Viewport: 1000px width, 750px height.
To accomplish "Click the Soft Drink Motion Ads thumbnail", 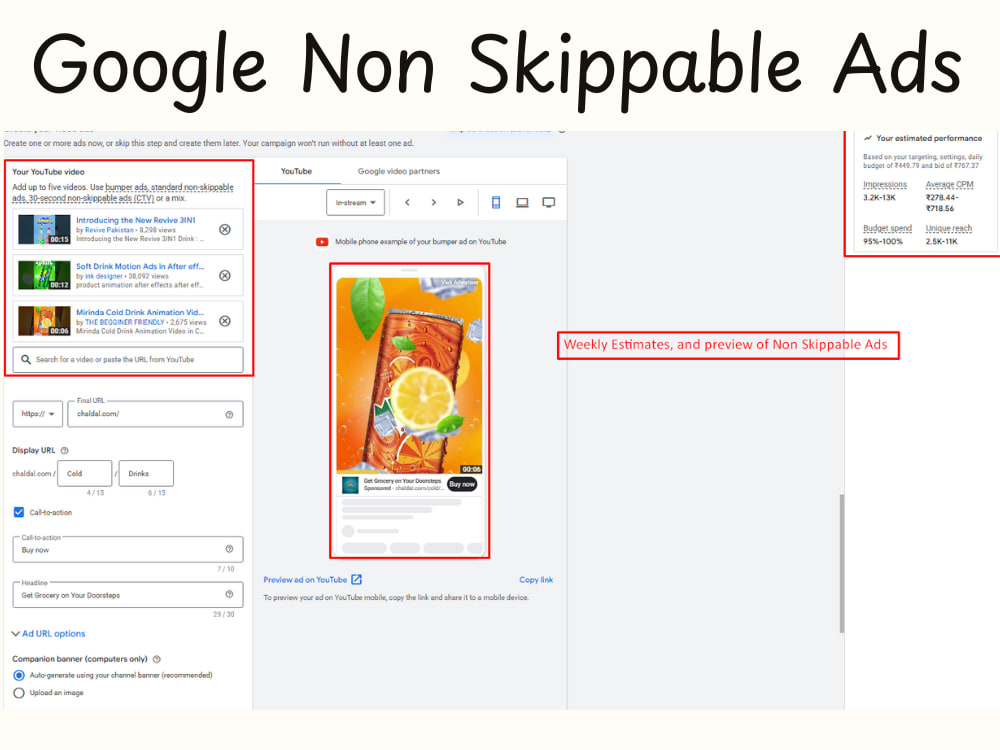I will (44, 276).
